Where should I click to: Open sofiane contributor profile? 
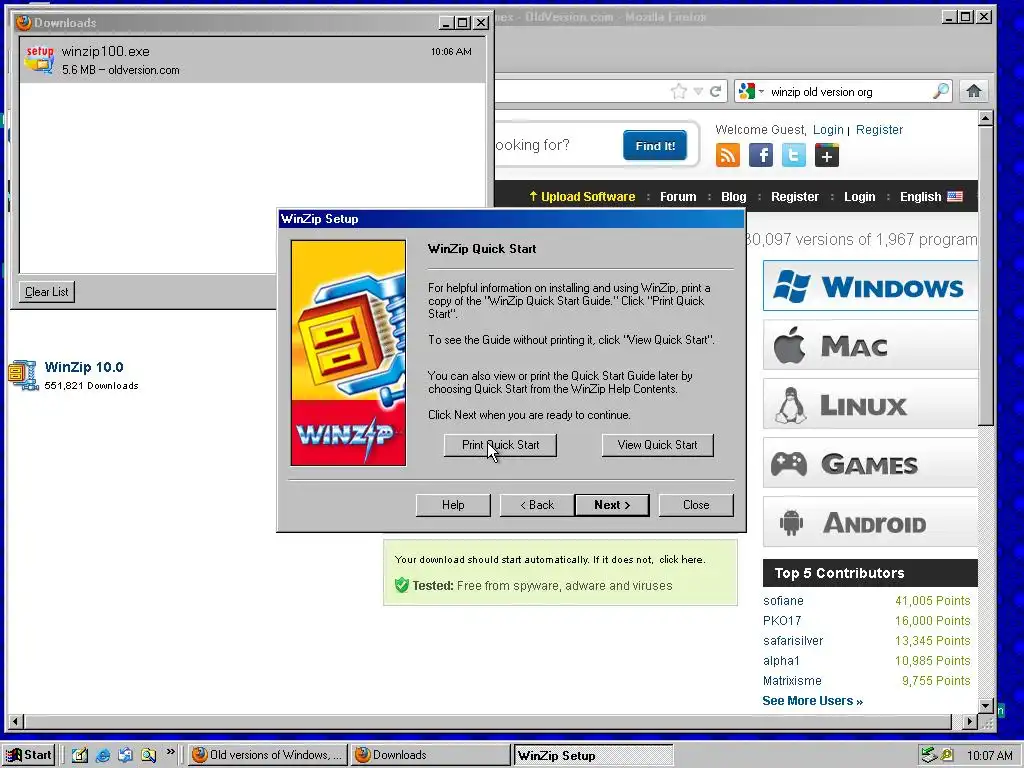tap(783, 601)
